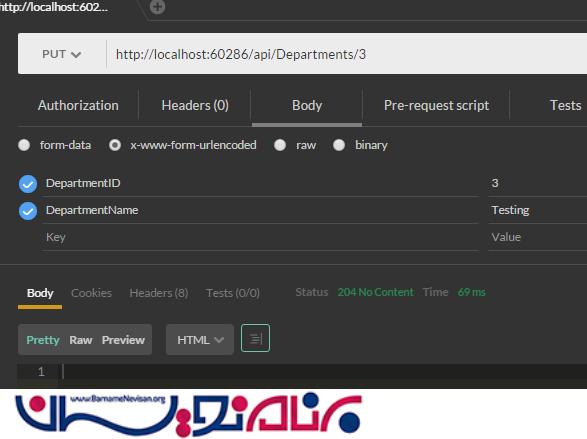
Task: Uncheck the DepartmentName parameter checkbox
Action: pos(28,211)
